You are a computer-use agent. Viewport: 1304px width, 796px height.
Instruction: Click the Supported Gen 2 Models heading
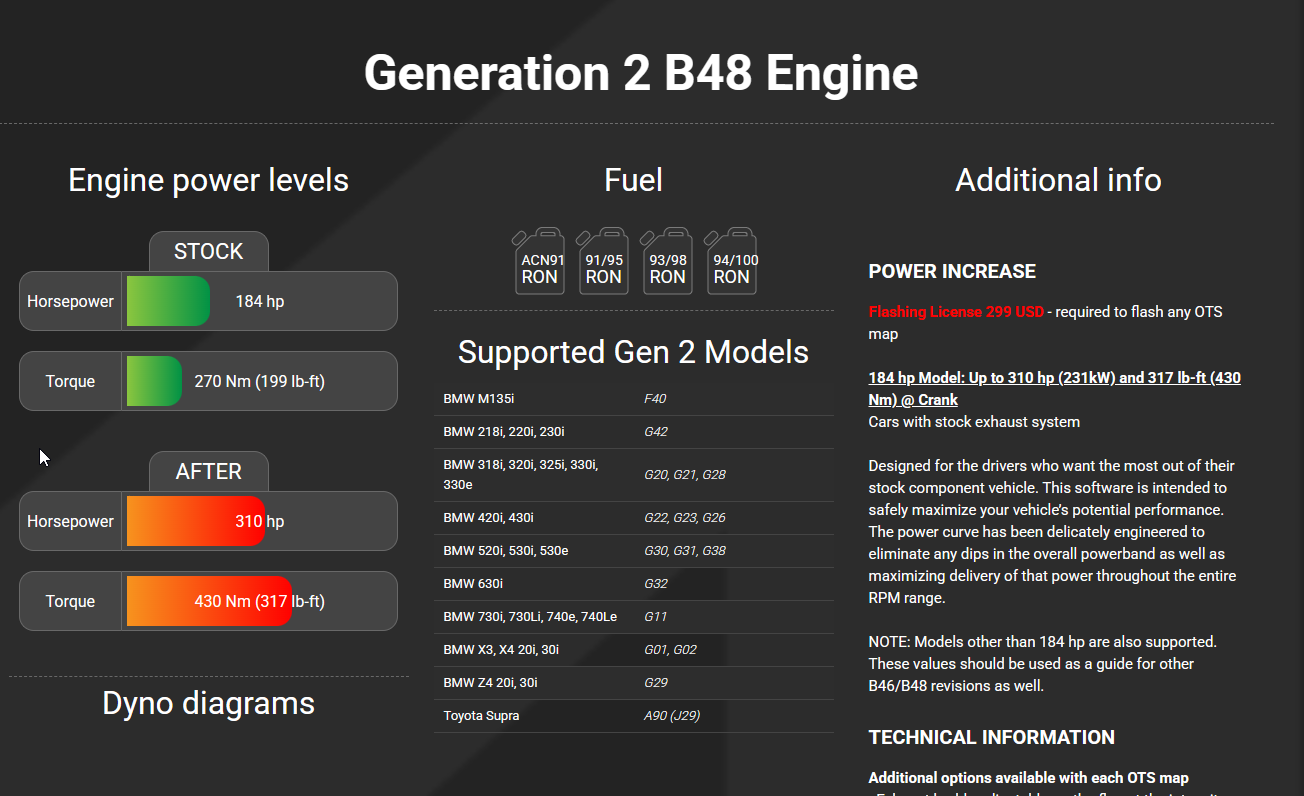(x=634, y=352)
